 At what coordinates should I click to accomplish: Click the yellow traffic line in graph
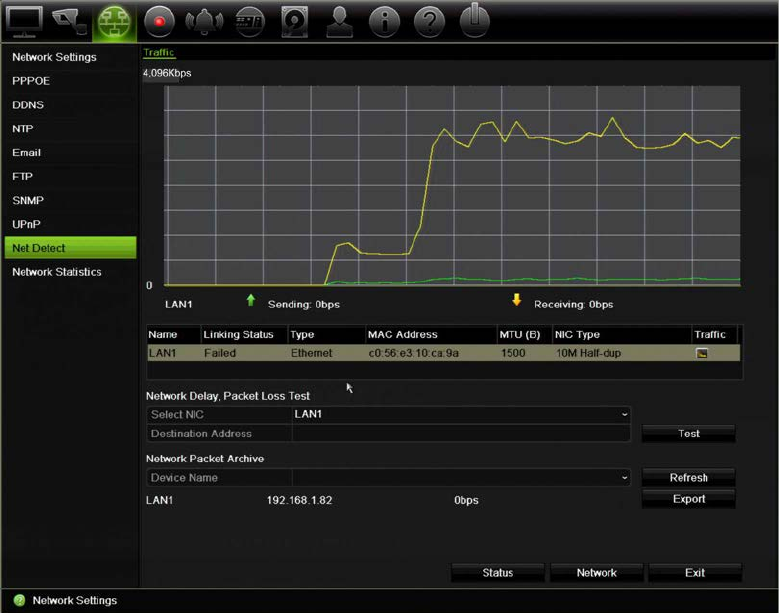pos(426,184)
